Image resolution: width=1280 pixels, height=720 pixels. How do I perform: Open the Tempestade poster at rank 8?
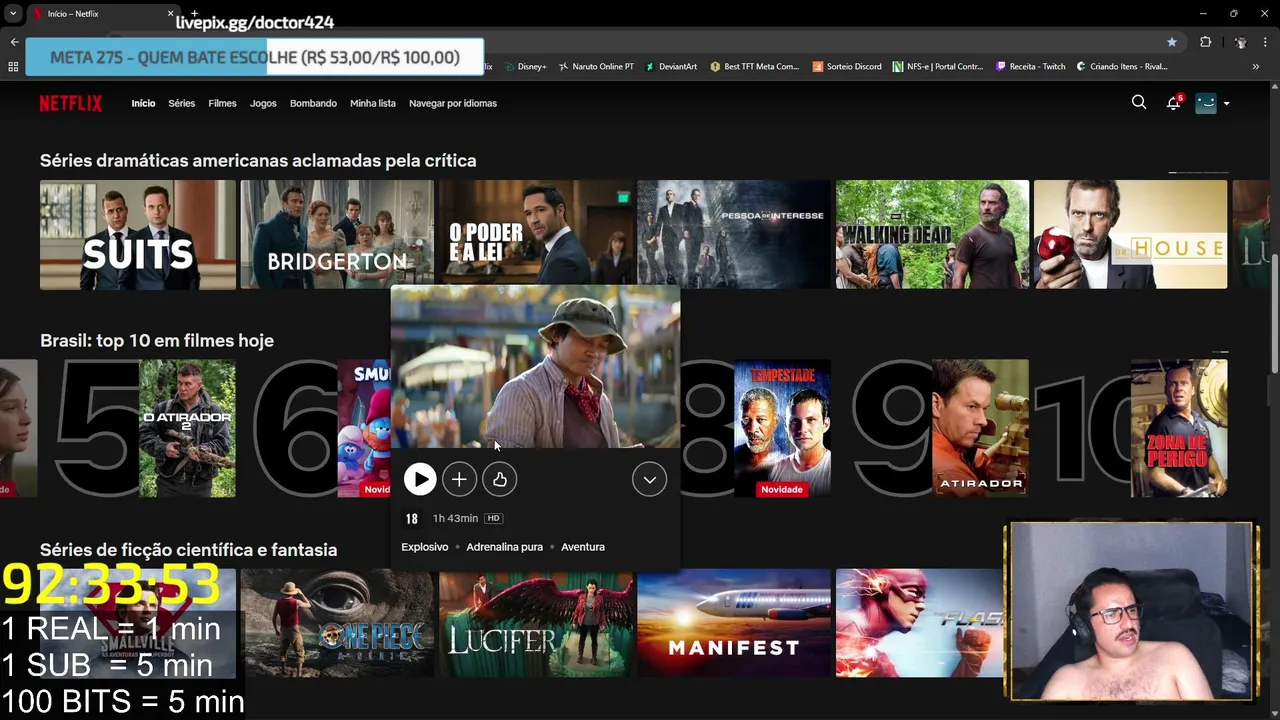click(x=782, y=428)
